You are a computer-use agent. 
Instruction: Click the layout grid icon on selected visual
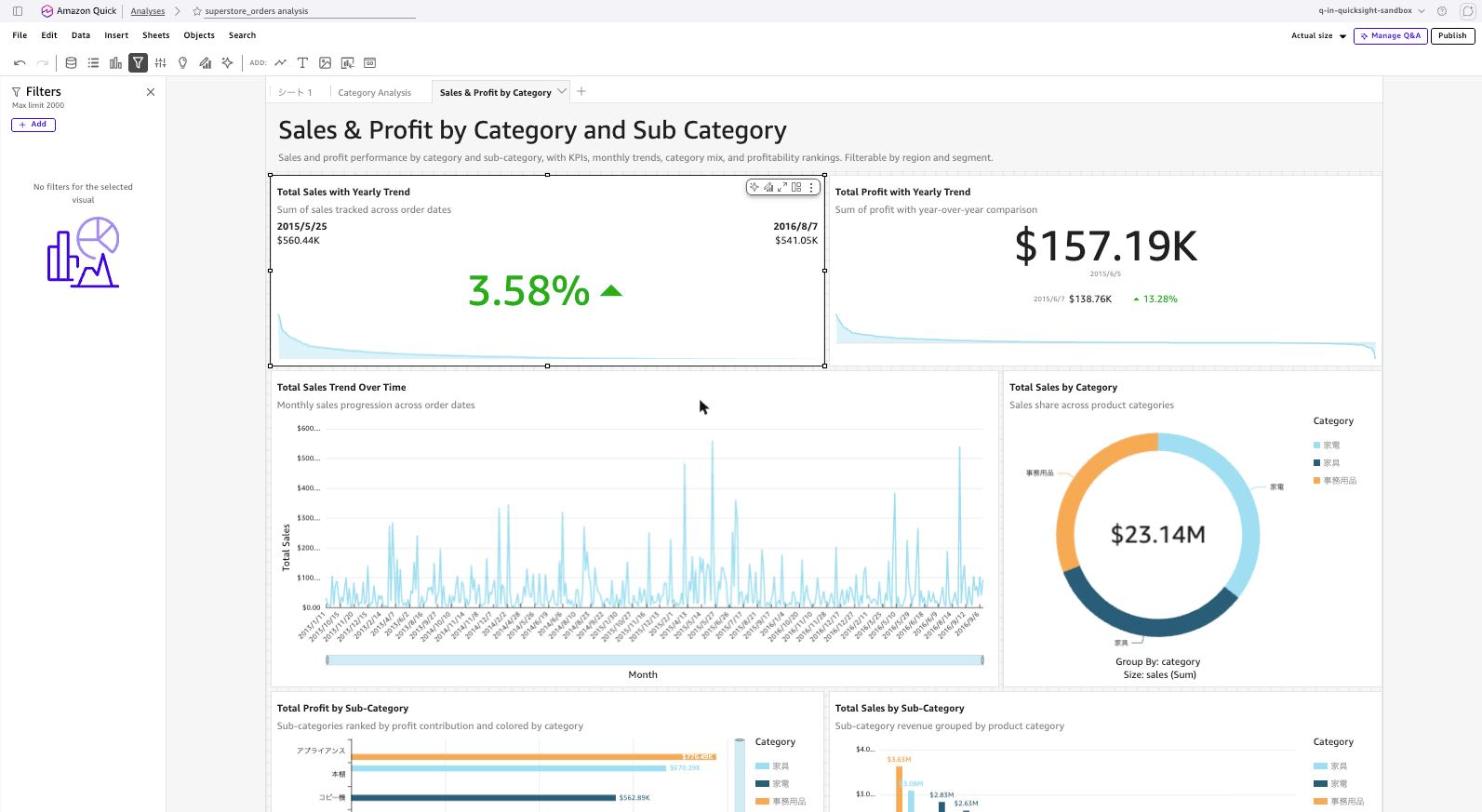(796, 187)
